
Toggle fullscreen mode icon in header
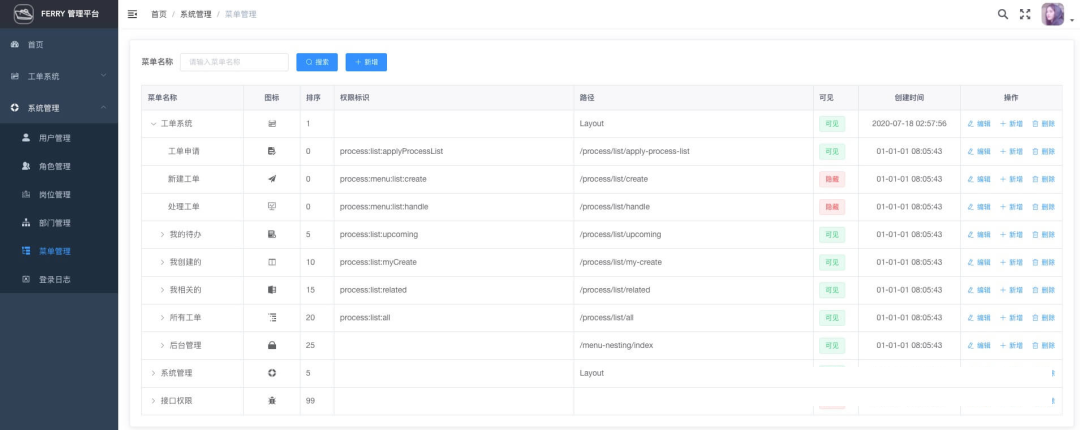coord(1024,14)
